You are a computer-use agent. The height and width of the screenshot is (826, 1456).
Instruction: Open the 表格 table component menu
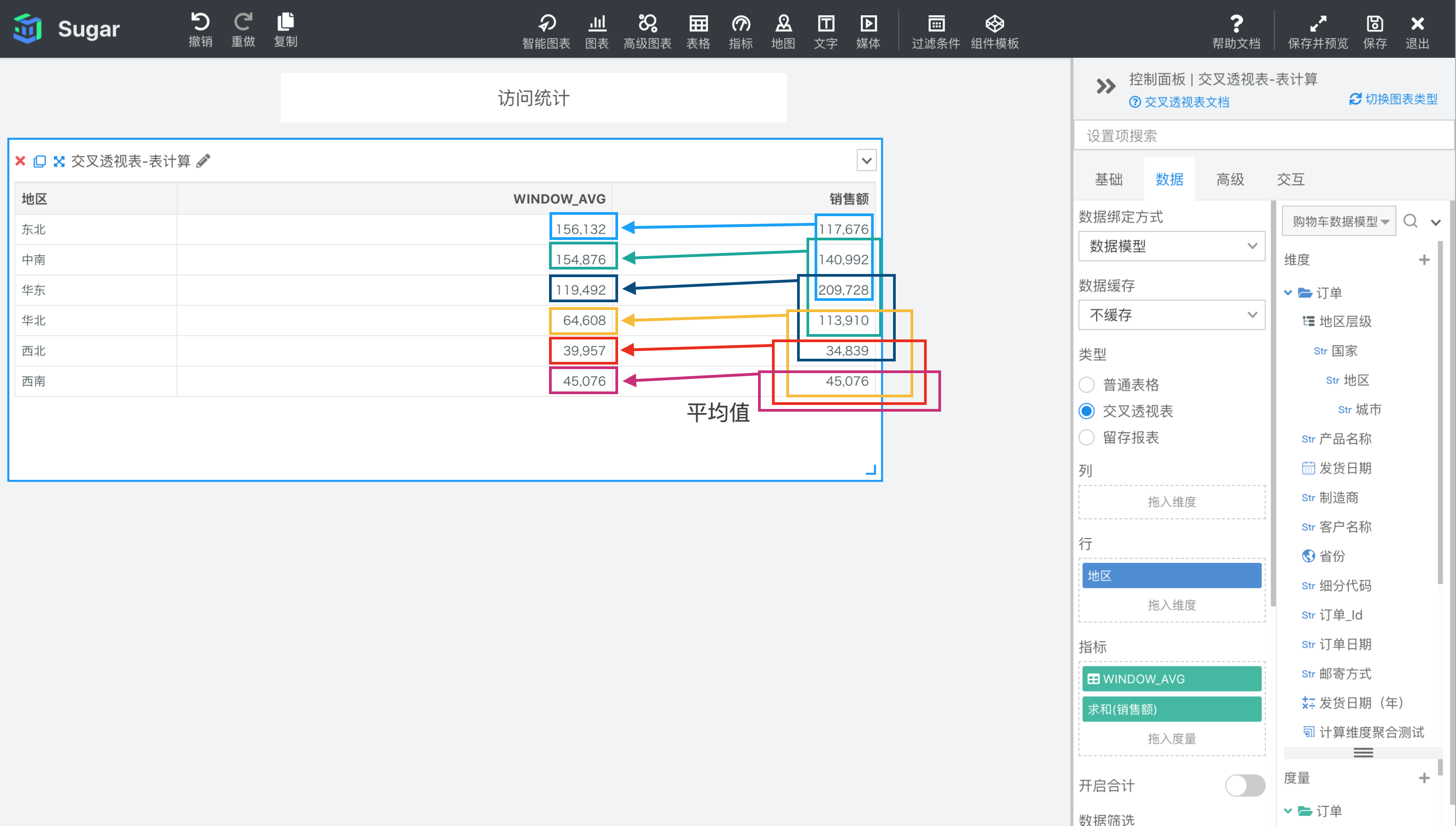698,31
